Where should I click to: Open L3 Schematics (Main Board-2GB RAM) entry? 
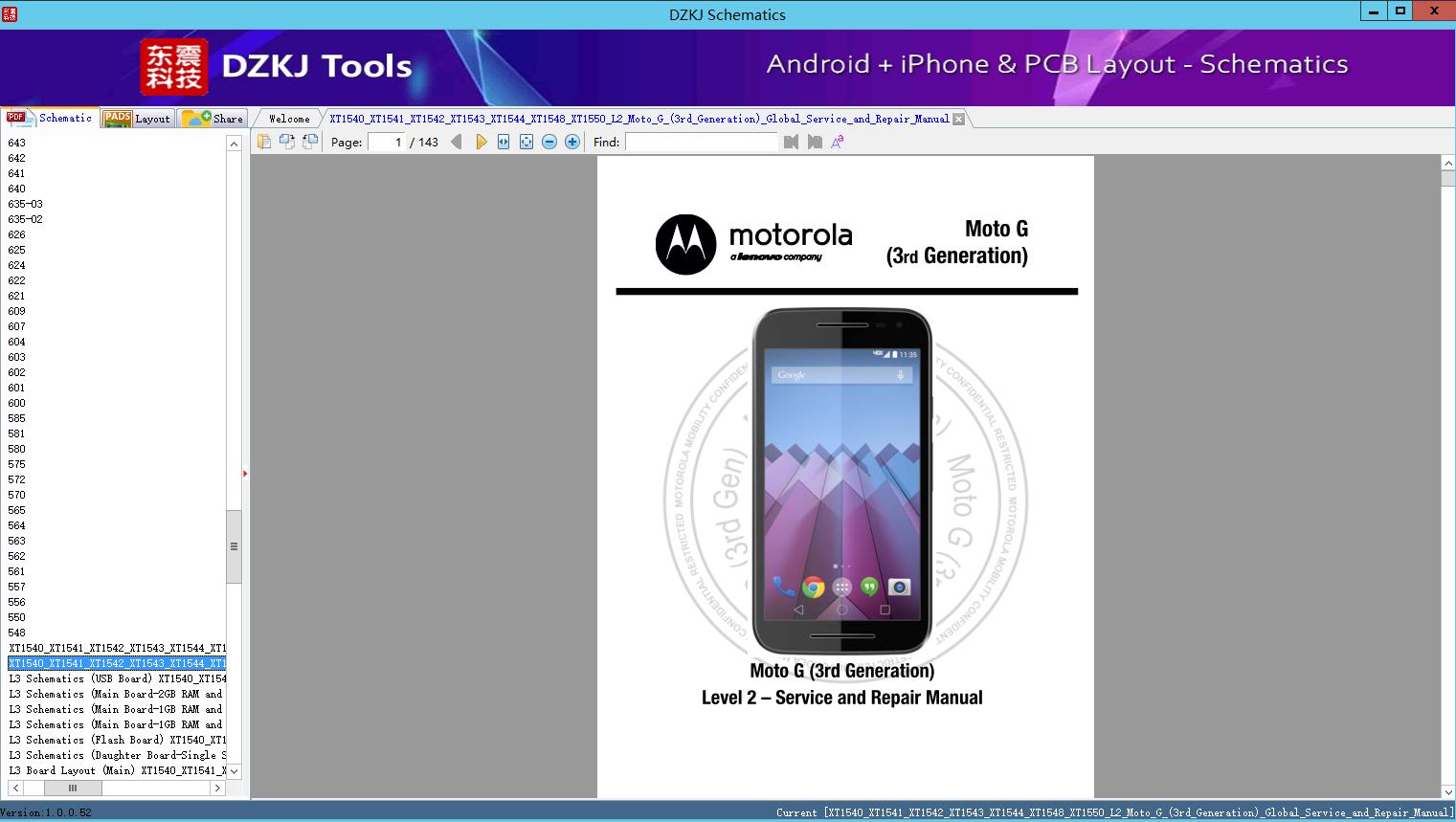(117, 694)
